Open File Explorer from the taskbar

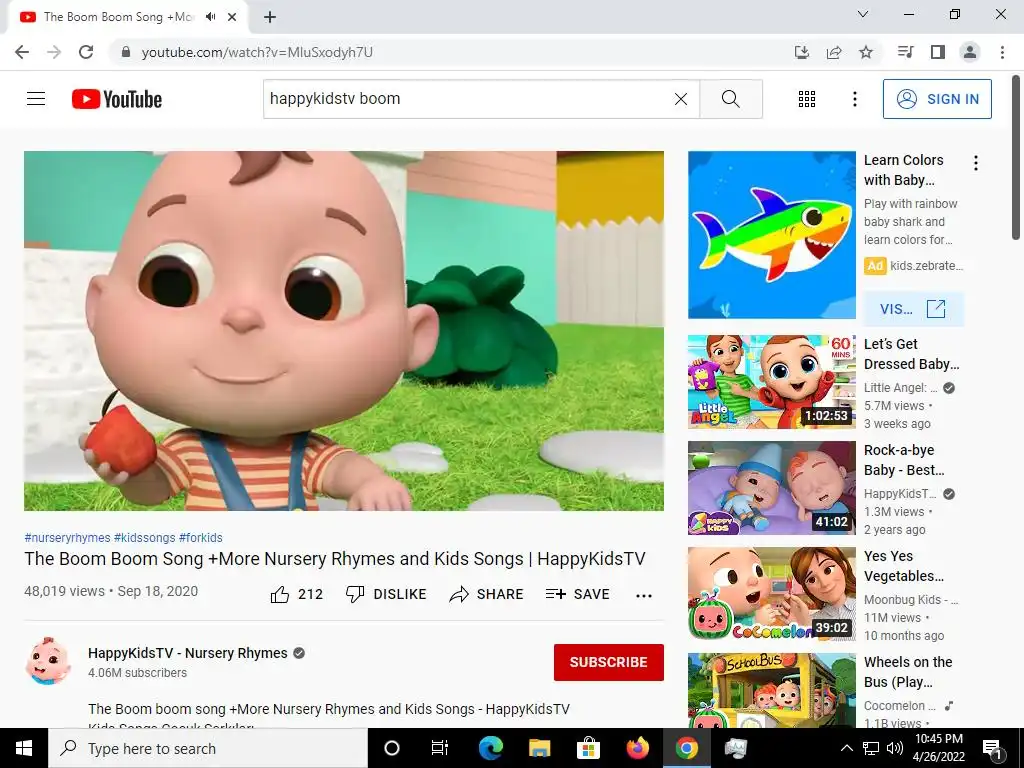pos(539,748)
